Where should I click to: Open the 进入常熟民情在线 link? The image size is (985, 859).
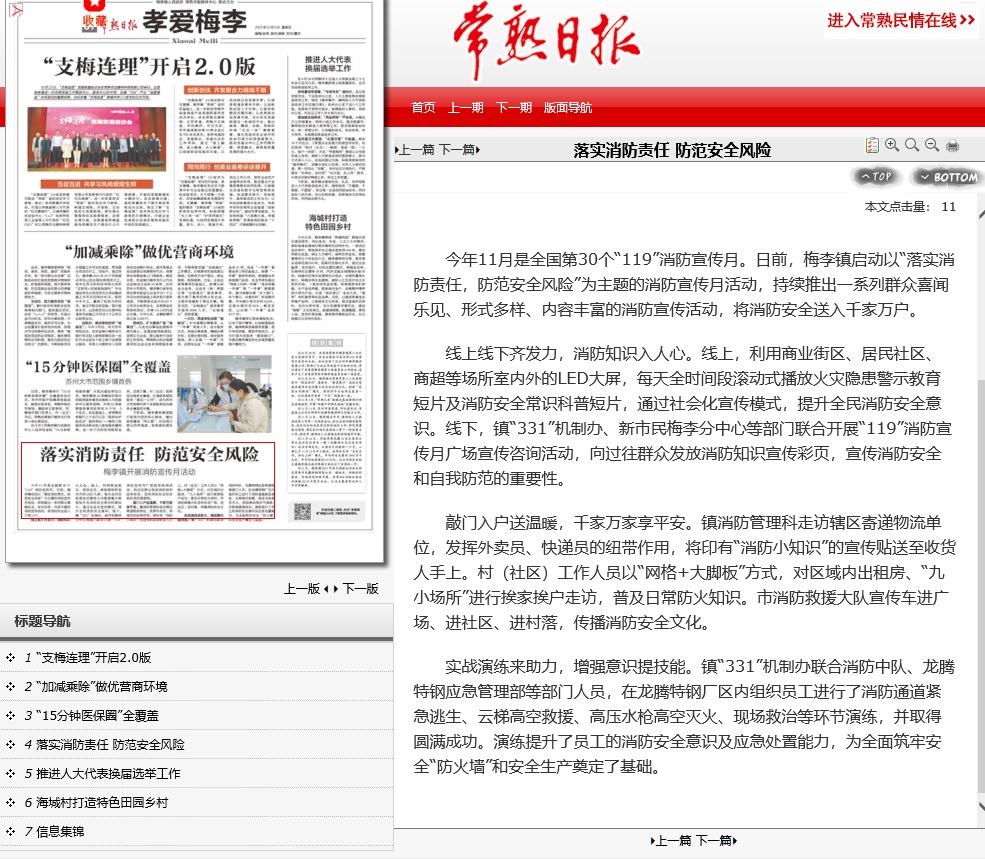(x=901, y=21)
